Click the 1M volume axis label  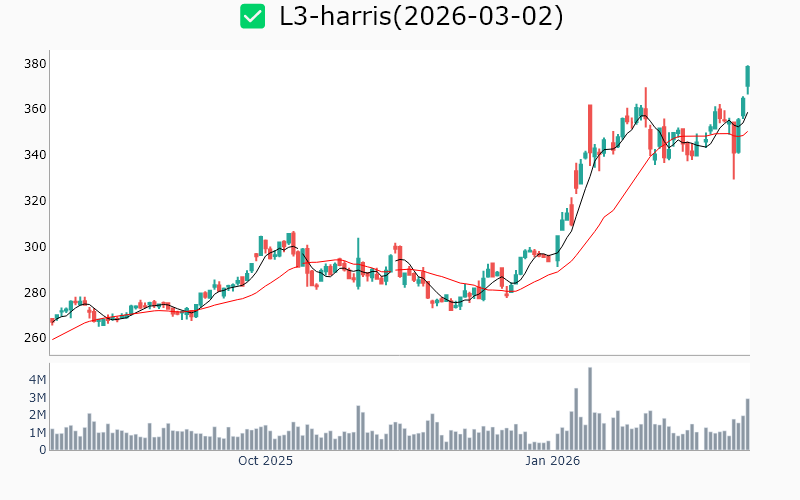coord(36,433)
